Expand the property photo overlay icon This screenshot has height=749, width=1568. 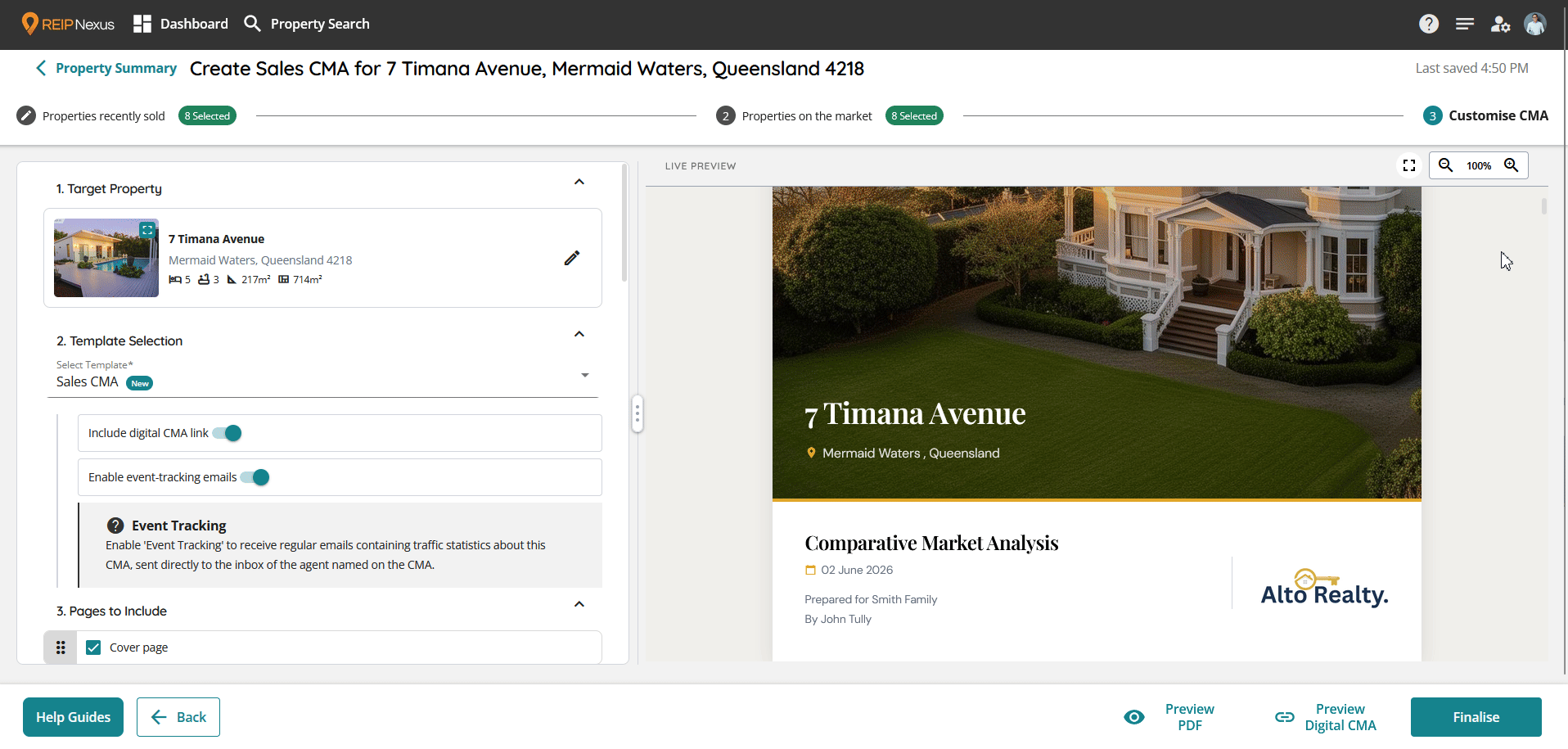click(x=147, y=230)
